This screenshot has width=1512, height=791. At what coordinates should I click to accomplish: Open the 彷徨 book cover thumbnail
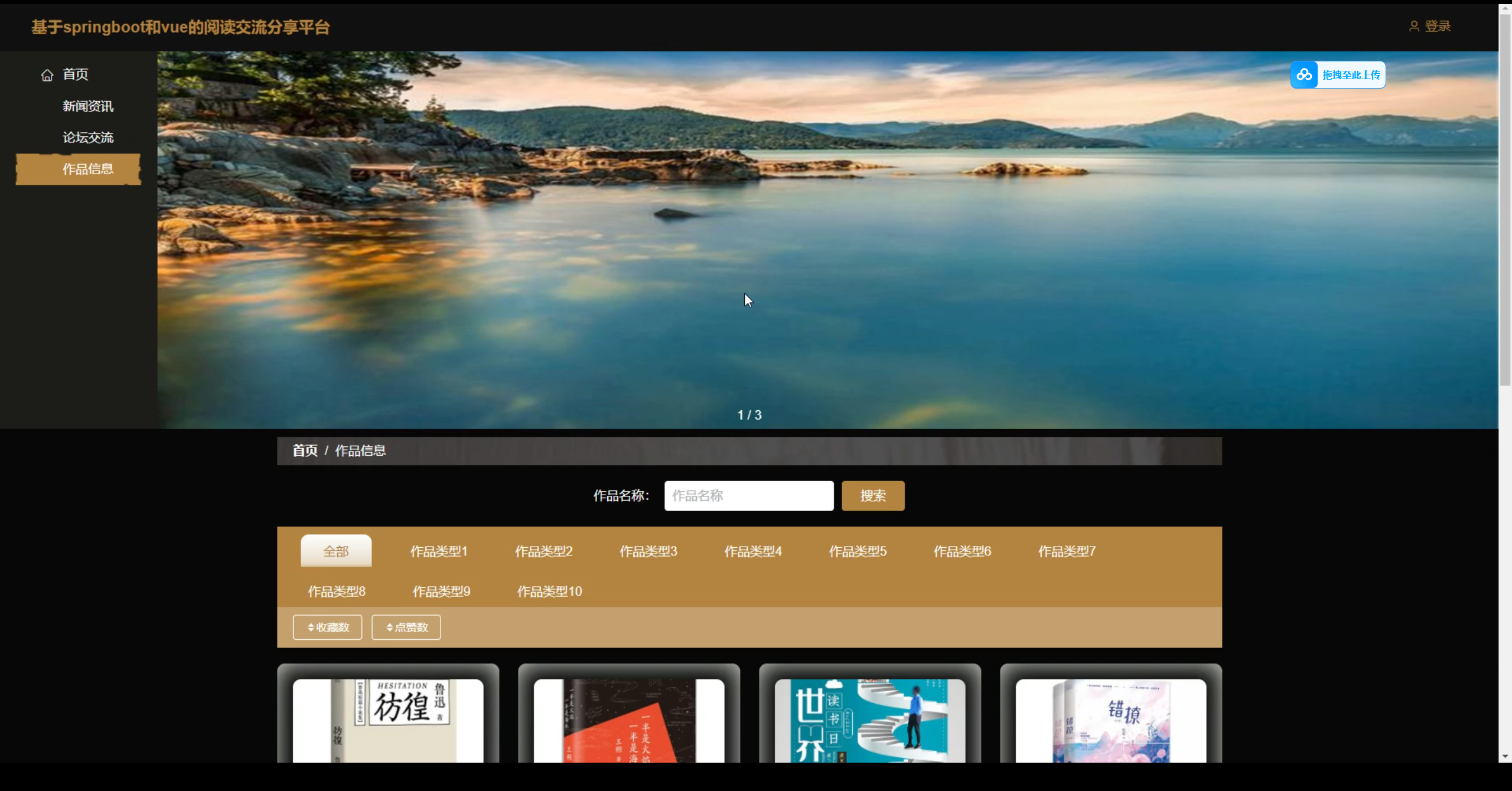[x=388, y=720]
